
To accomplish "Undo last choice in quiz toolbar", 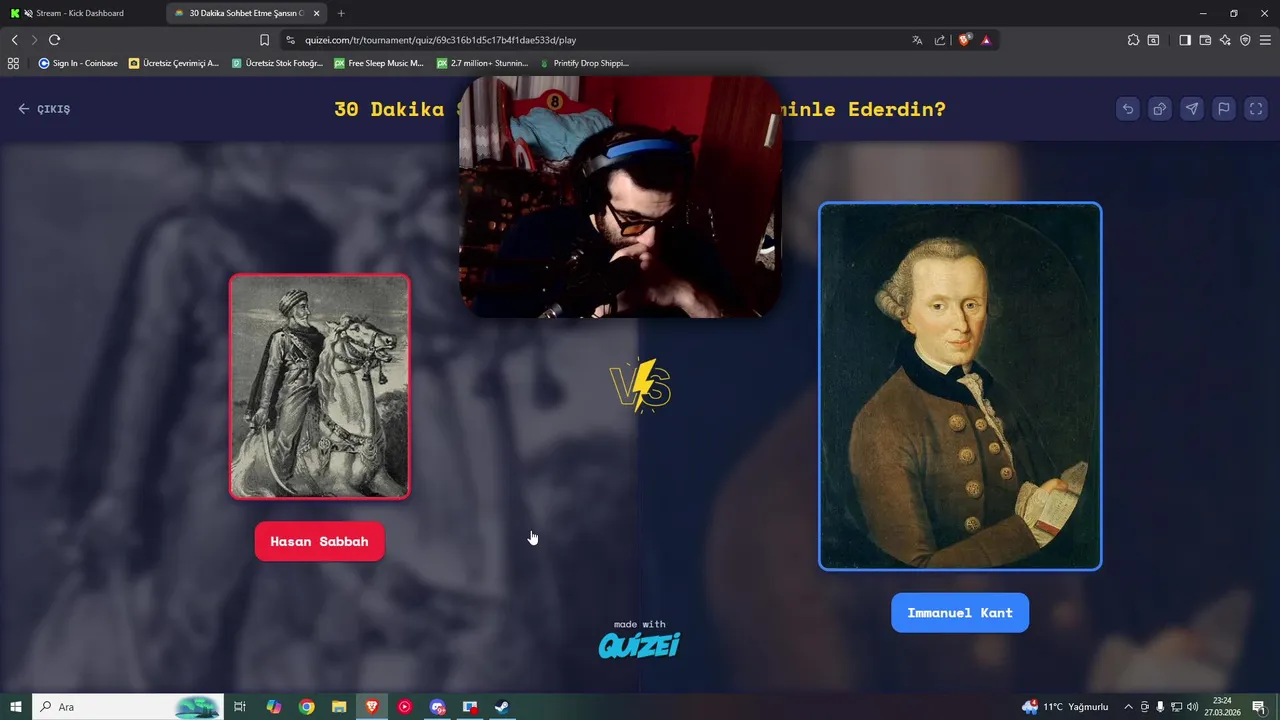I will click(1128, 109).
